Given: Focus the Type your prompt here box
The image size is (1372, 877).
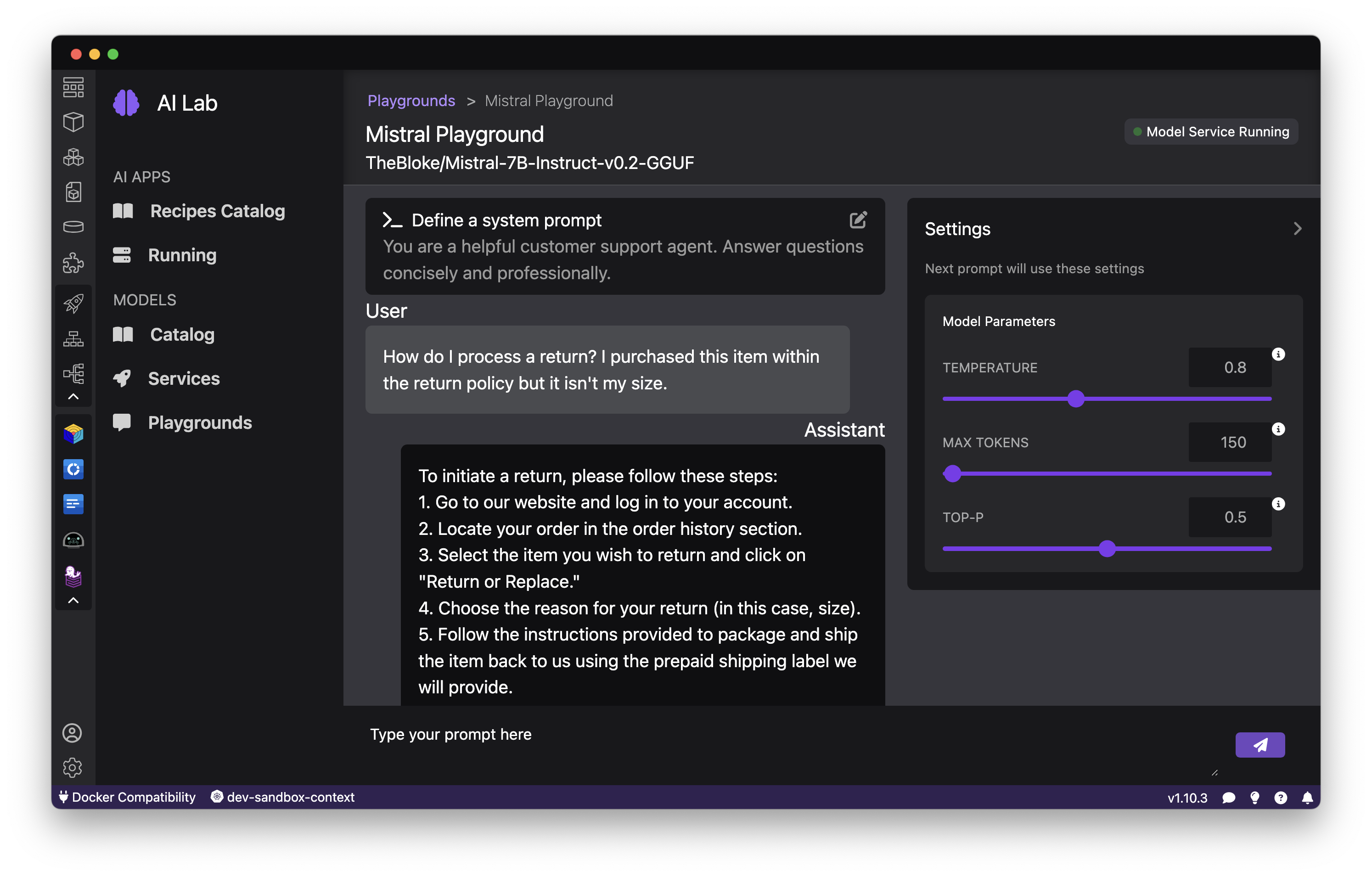Looking at the screenshot, I should [792, 745].
